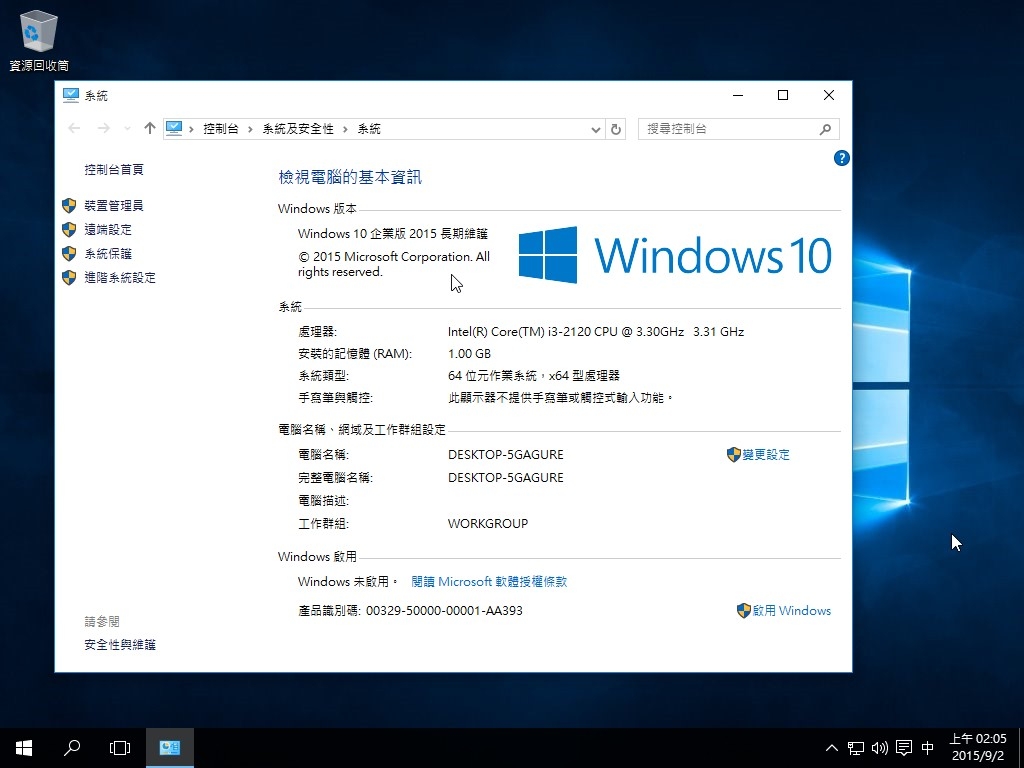This screenshot has width=1024, height=768.
Task: Click the search magnifier in control panel search
Action: 825,129
